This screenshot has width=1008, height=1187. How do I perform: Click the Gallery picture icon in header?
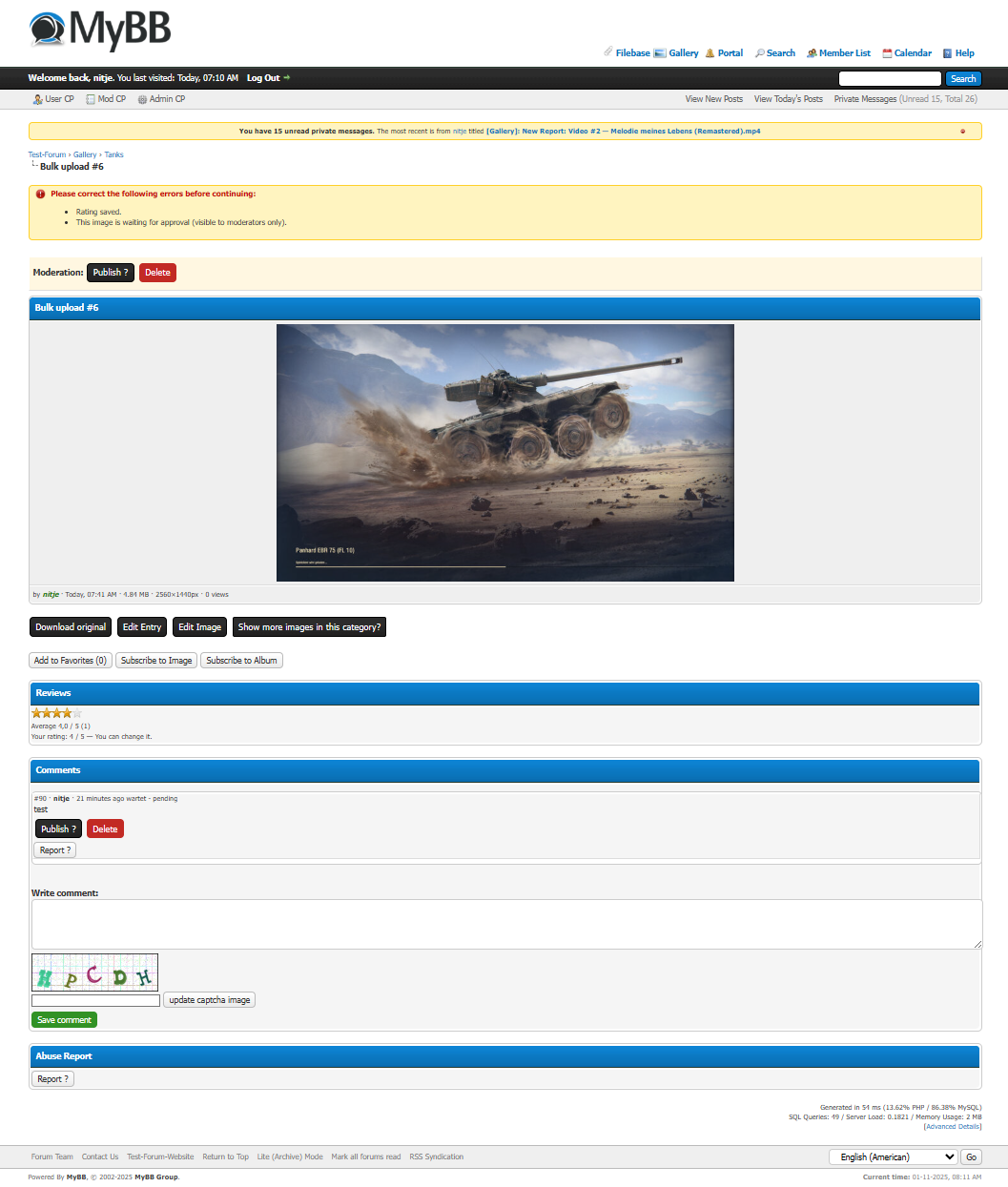(660, 53)
